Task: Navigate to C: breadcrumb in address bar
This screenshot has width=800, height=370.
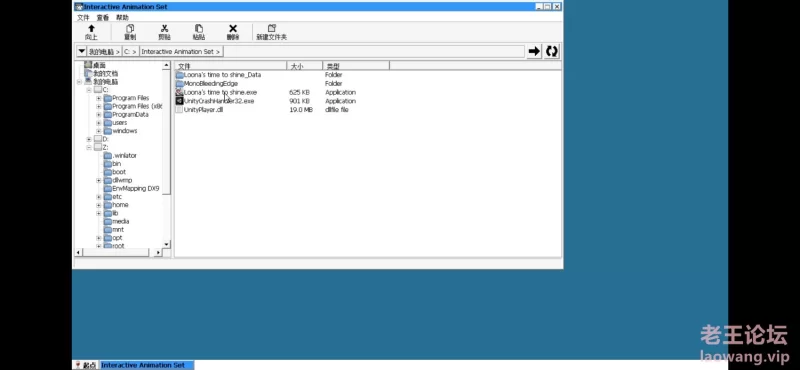Action: click(x=130, y=52)
